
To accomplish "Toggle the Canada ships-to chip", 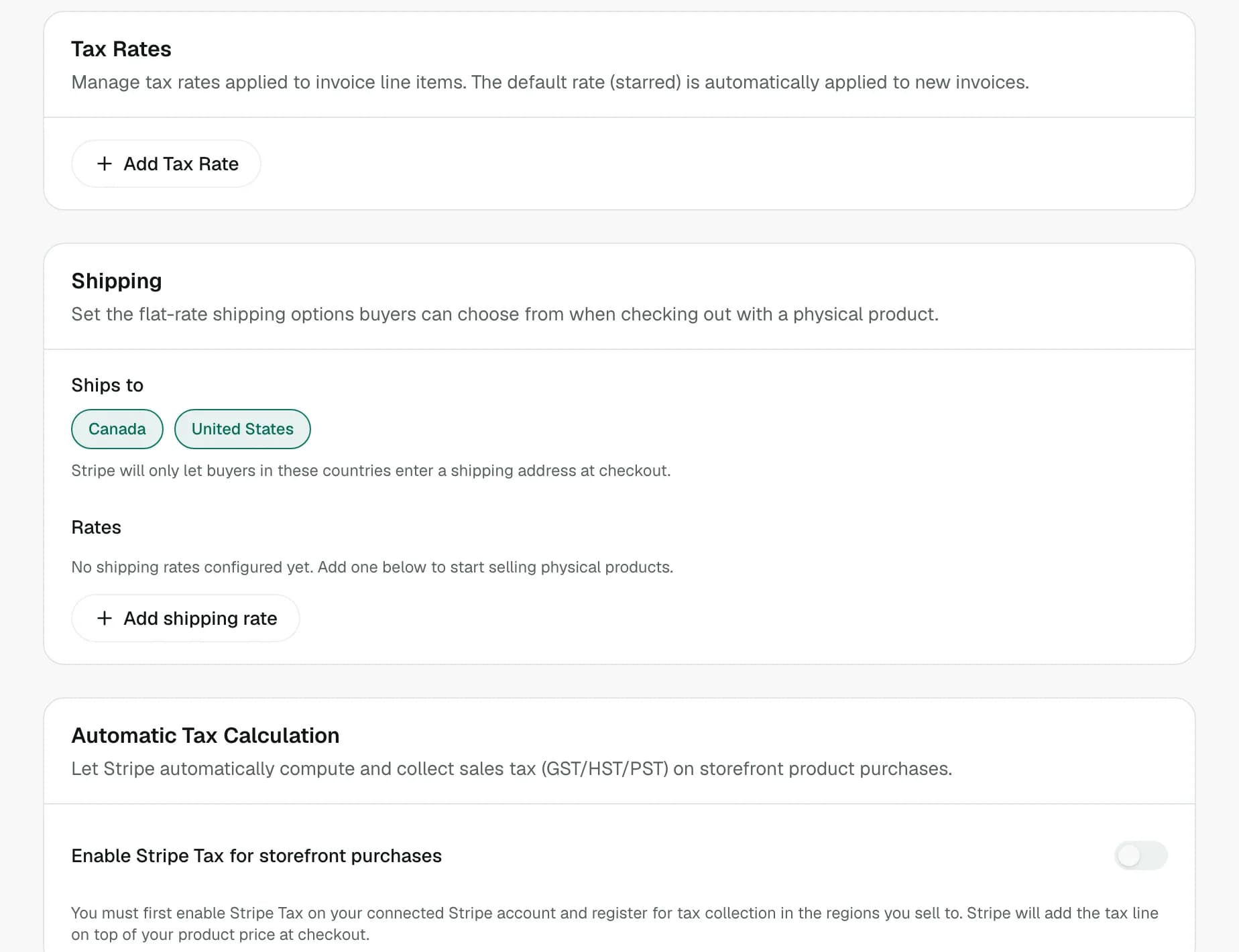I will (117, 429).
